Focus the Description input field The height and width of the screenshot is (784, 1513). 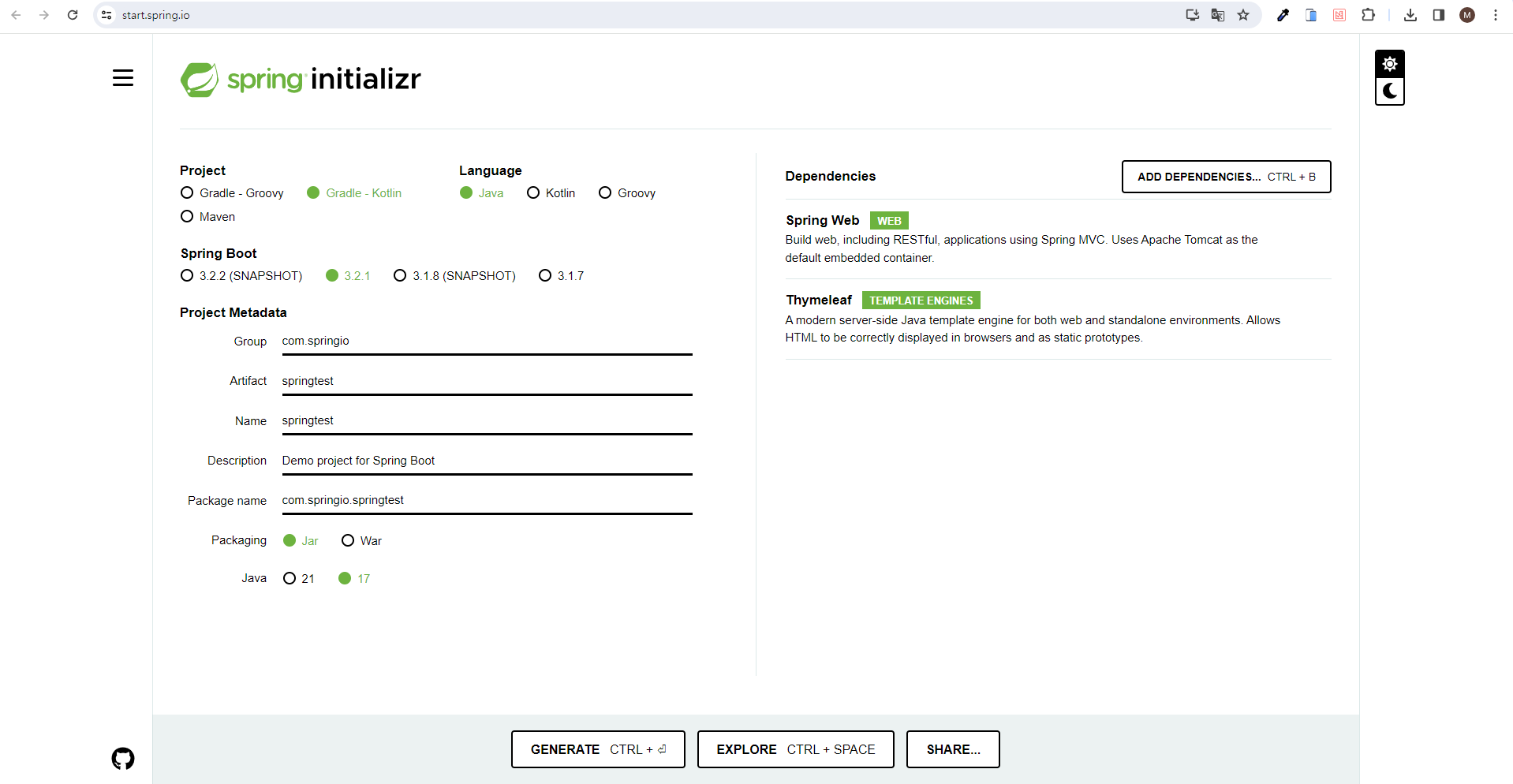488,461
